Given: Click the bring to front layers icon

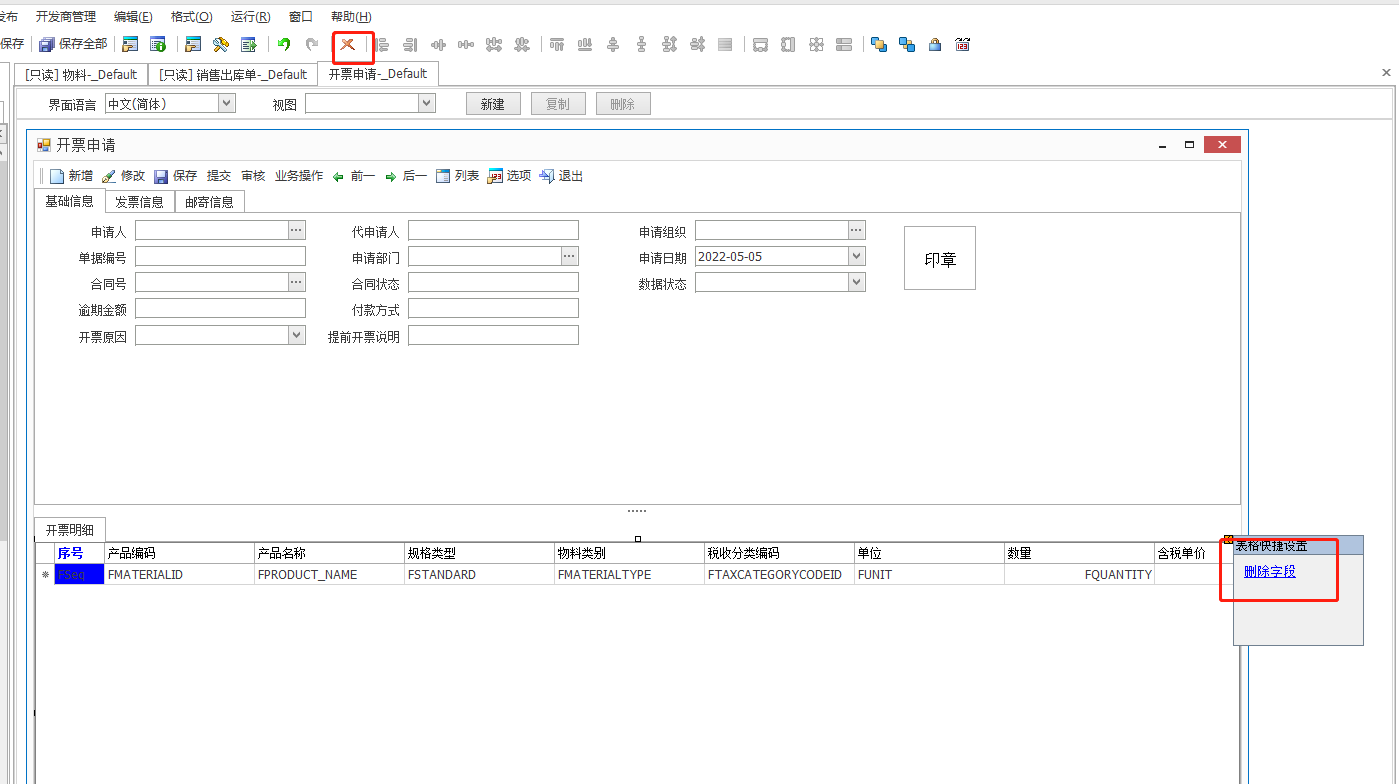Looking at the screenshot, I should (879, 44).
